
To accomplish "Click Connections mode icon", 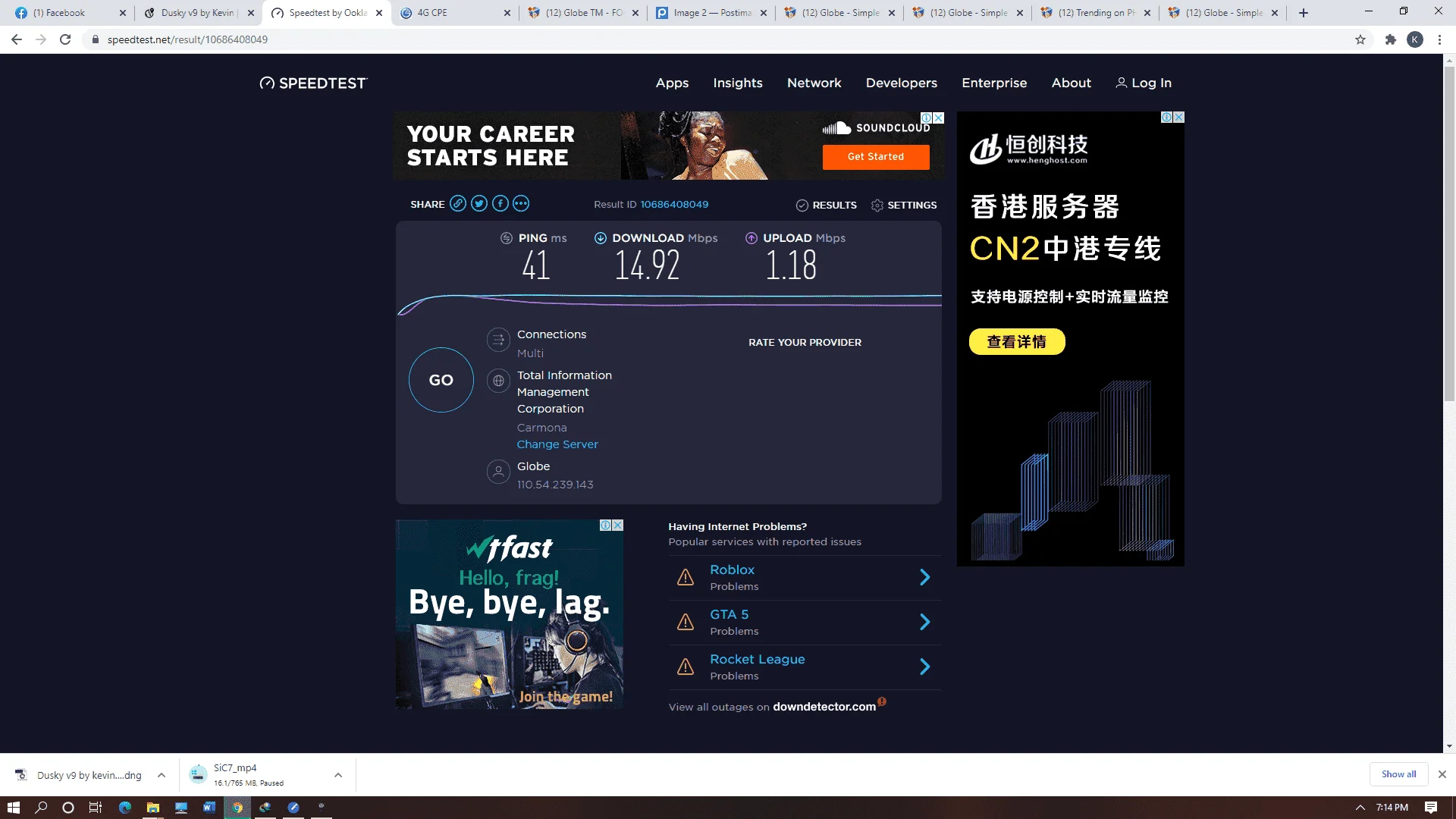I will tap(498, 340).
